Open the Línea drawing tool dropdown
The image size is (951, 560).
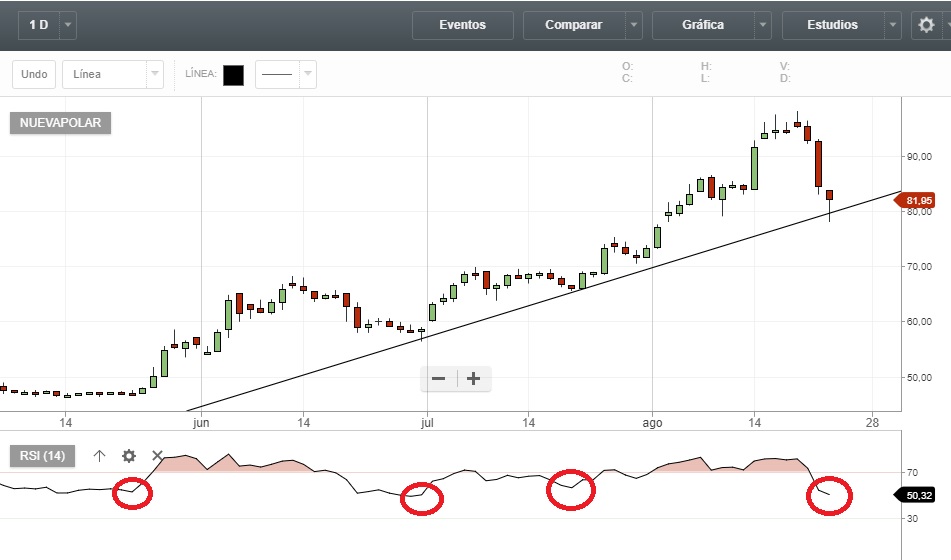pyautogui.click(x=113, y=74)
